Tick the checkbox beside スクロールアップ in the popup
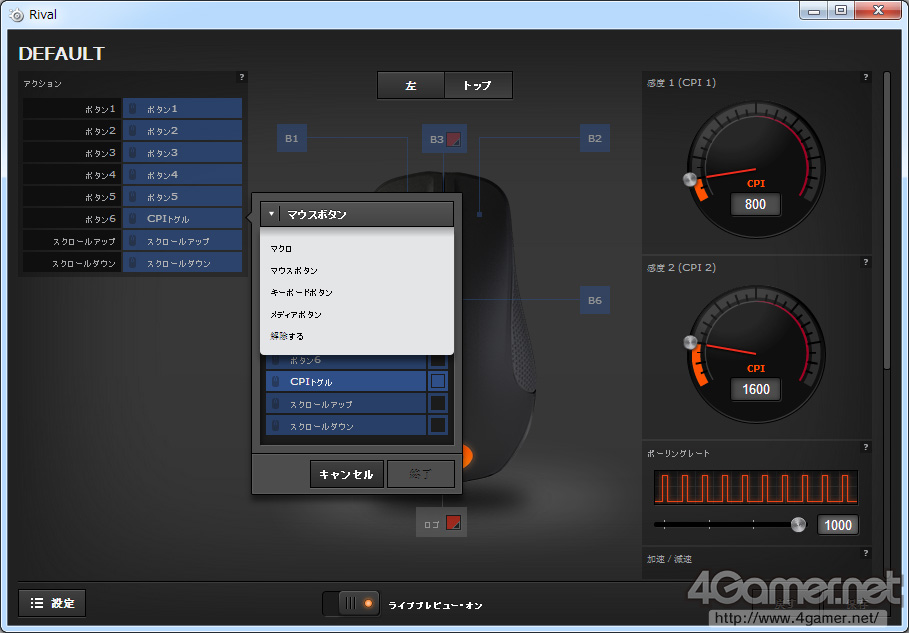Screen dimensions: 909x633 pyautogui.click(x=438, y=403)
